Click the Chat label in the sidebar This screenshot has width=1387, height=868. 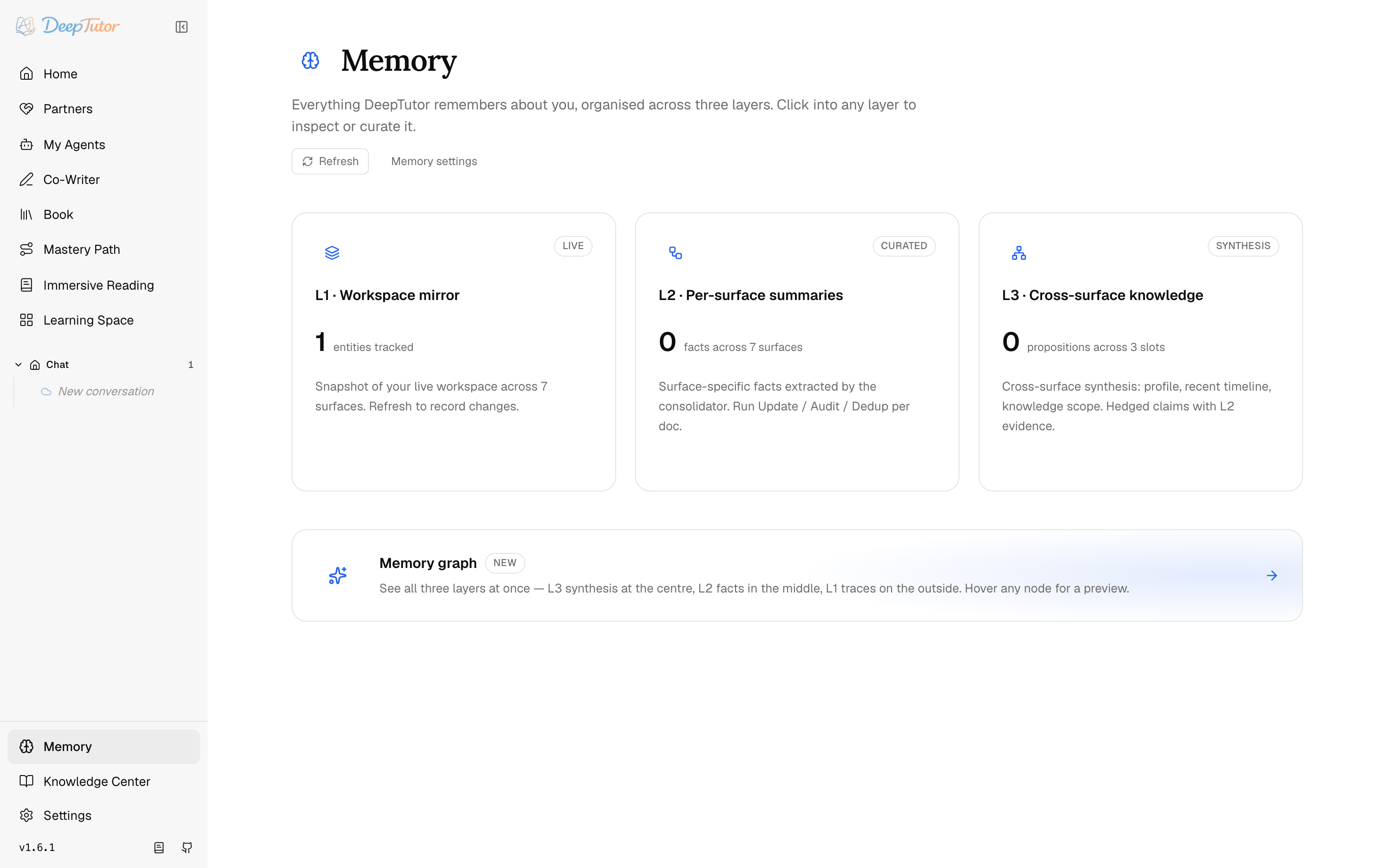[58, 365]
